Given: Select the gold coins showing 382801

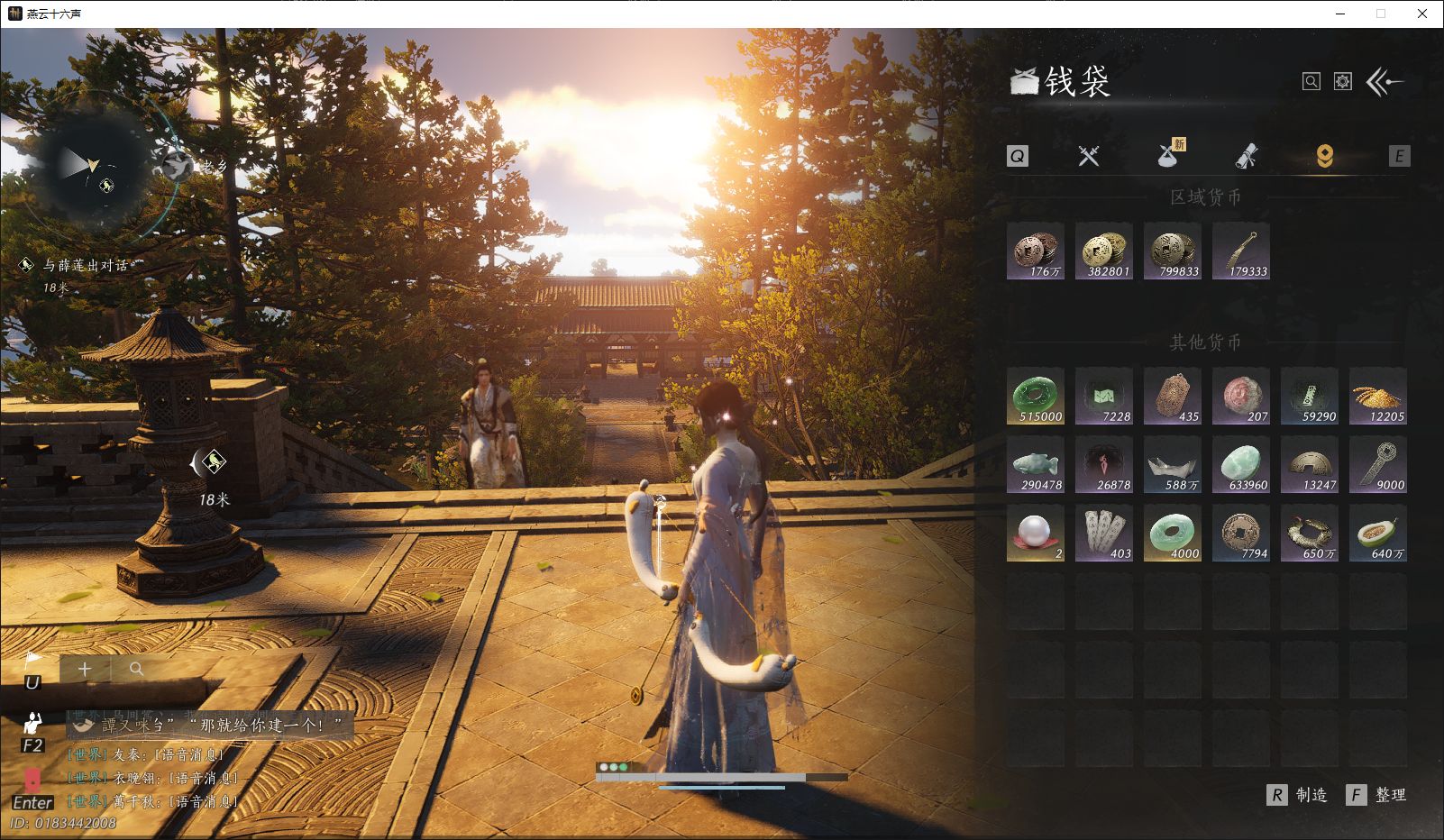Looking at the screenshot, I should coord(1104,251).
